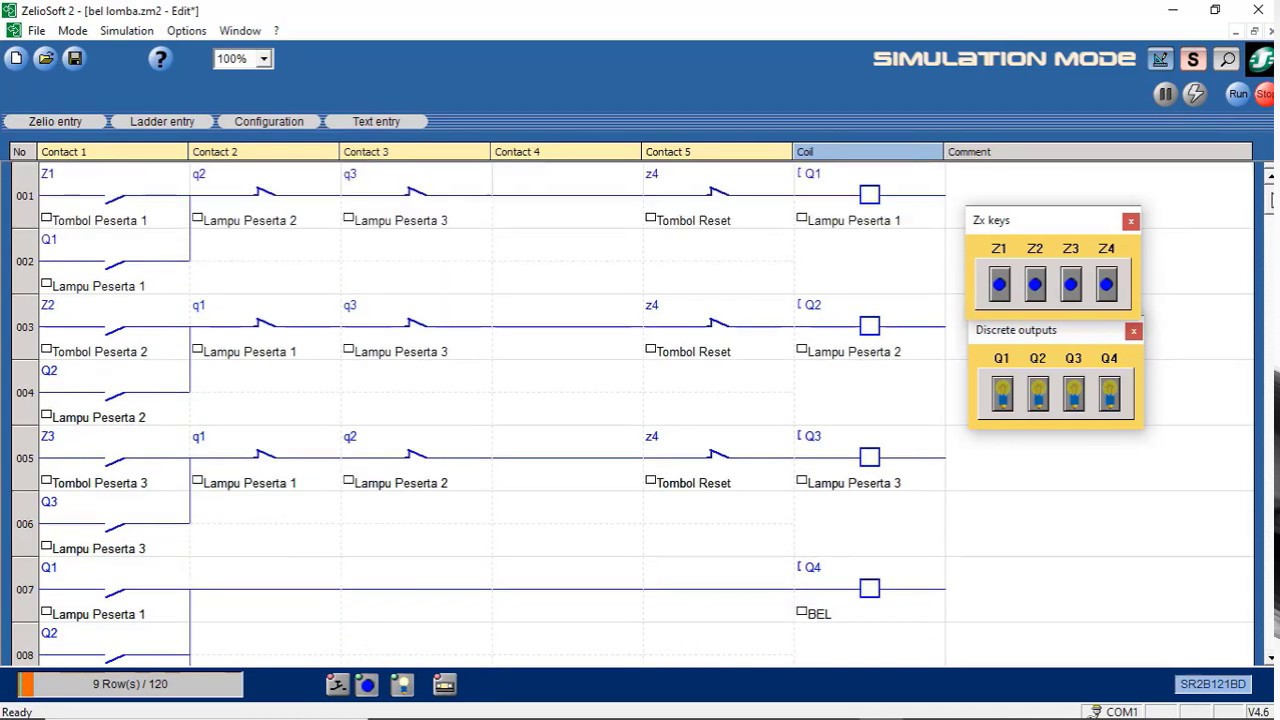Open the front panel display icon in bottom toolbar
This screenshot has height=720, width=1280.
(x=445, y=685)
